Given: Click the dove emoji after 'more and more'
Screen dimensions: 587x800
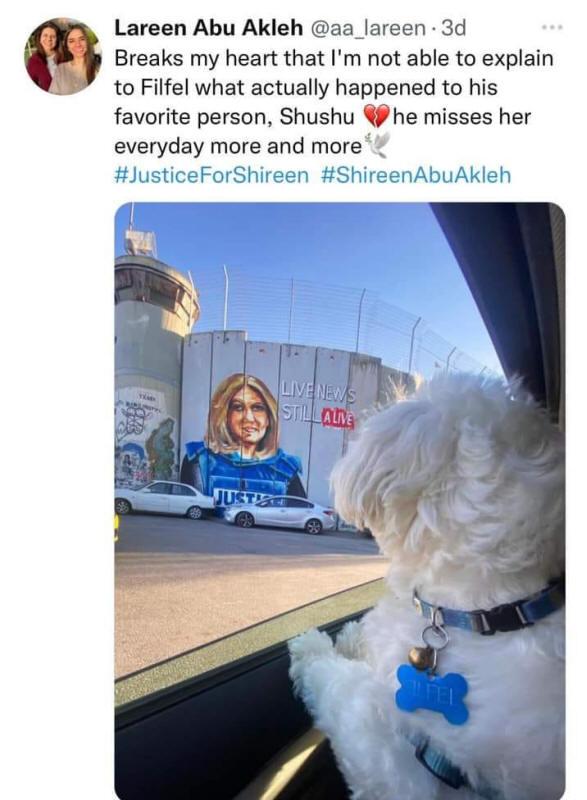Looking at the screenshot, I should (x=376, y=145).
